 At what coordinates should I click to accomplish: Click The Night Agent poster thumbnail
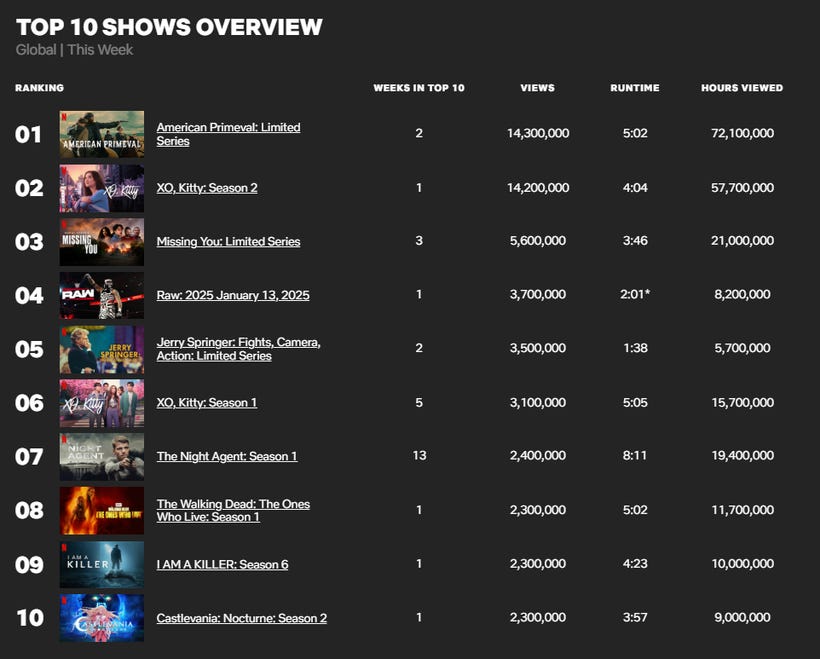[x=101, y=457]
